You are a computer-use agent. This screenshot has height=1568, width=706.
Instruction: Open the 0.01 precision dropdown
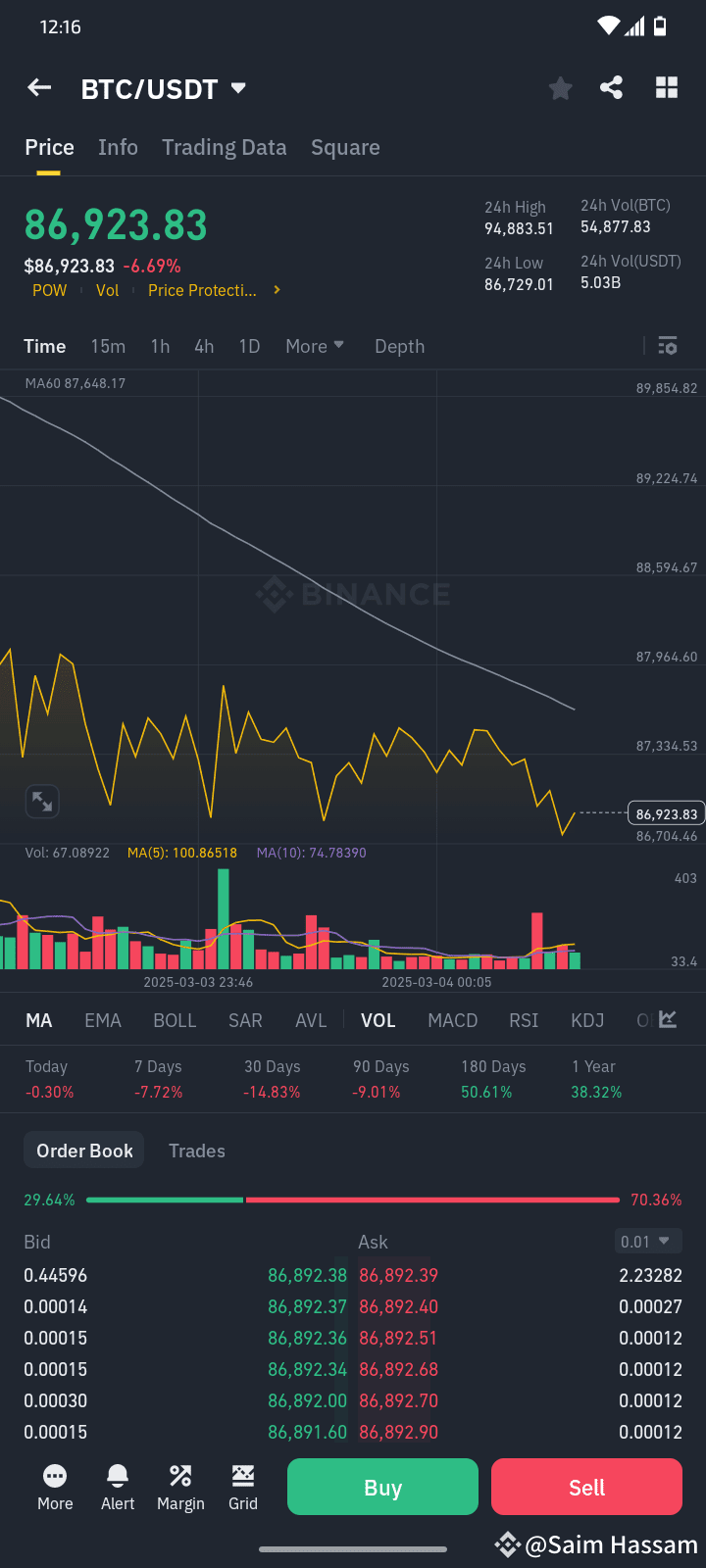647,1241
